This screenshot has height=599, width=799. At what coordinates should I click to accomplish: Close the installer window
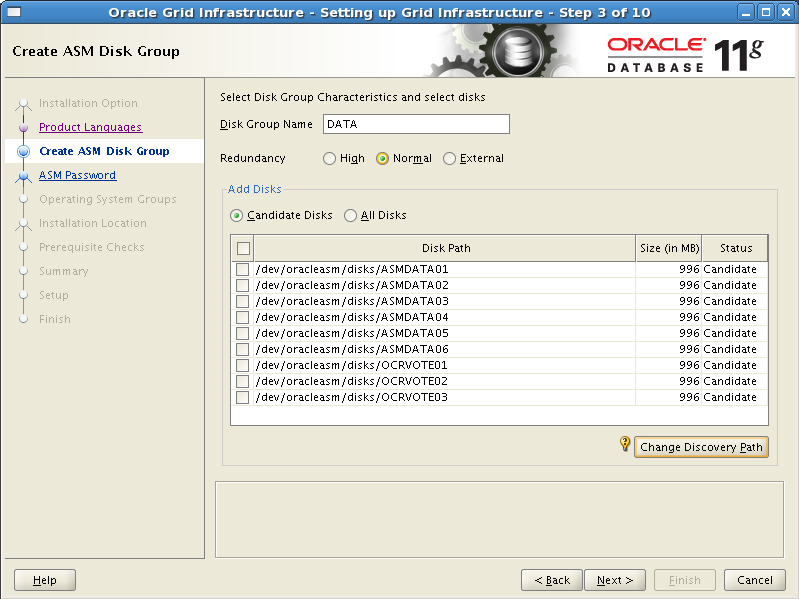pos(786,12)
